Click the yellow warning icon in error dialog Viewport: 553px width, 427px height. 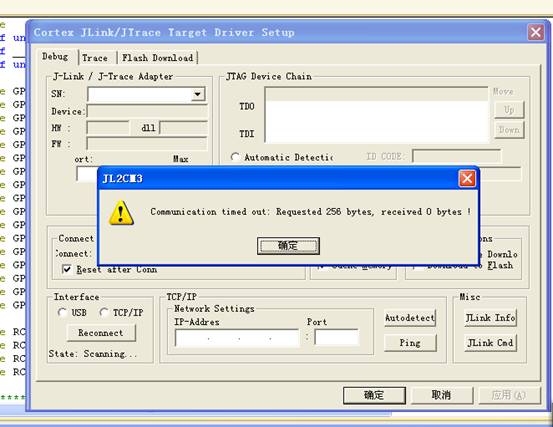121,213
